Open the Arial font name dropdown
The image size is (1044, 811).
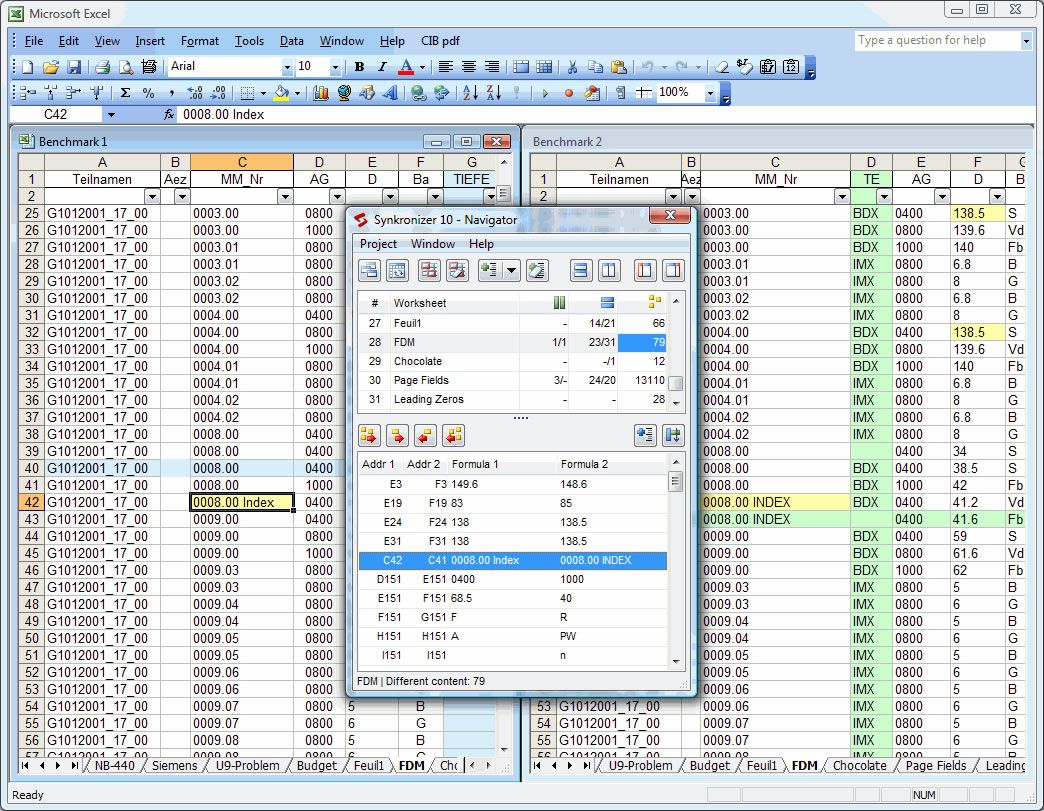[286, 67]
